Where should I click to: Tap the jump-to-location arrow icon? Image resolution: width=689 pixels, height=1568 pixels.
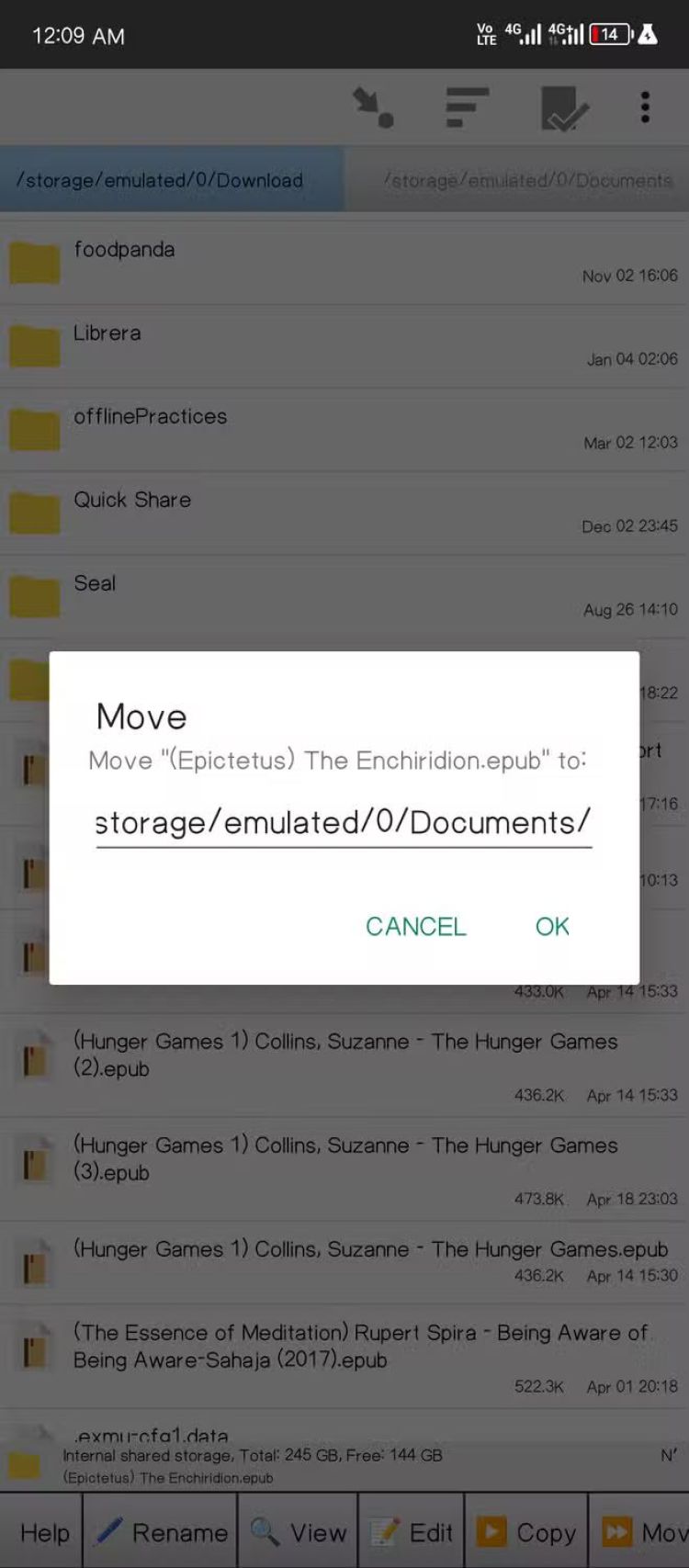pos(373,107)
